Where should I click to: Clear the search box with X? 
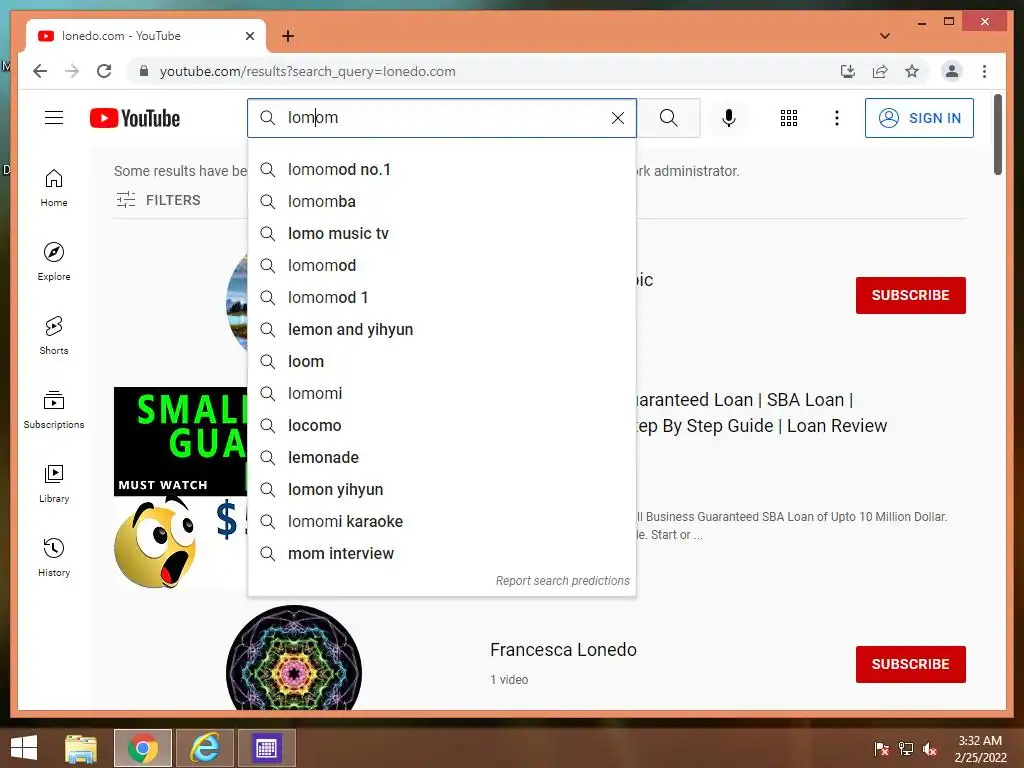(x=617, y=118)
